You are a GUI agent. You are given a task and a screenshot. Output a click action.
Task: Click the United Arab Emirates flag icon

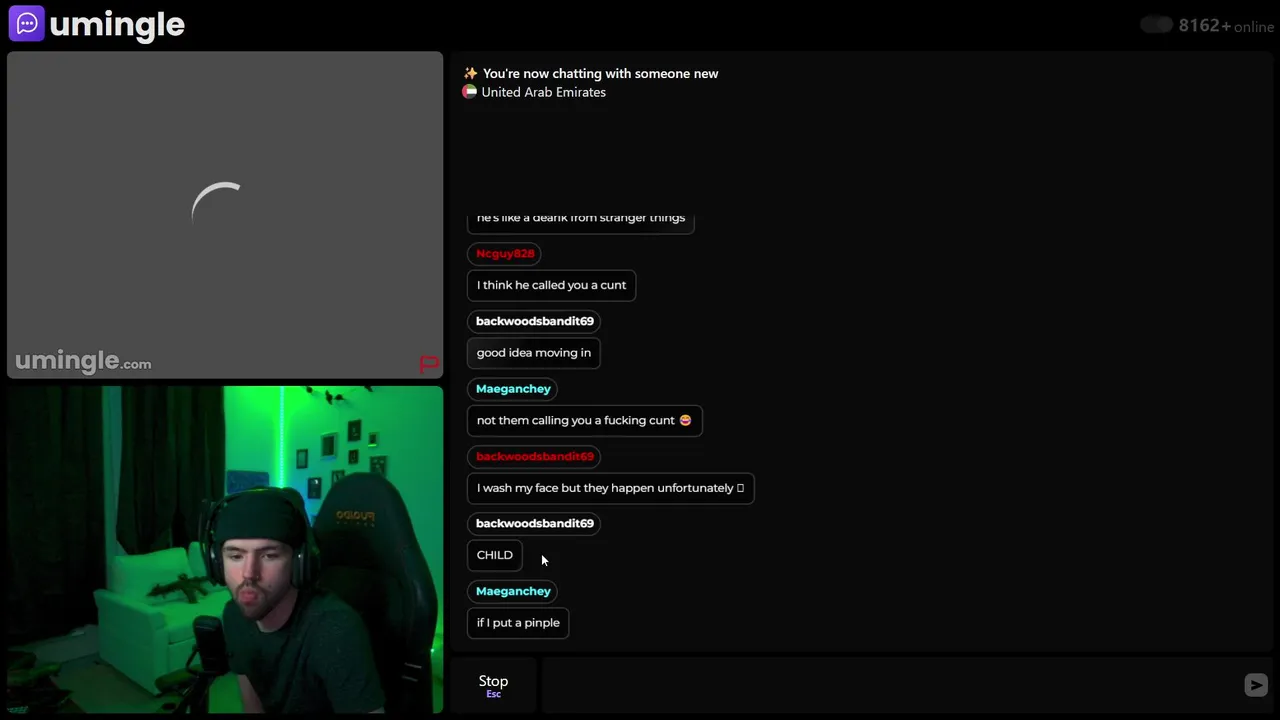(469, 92)
